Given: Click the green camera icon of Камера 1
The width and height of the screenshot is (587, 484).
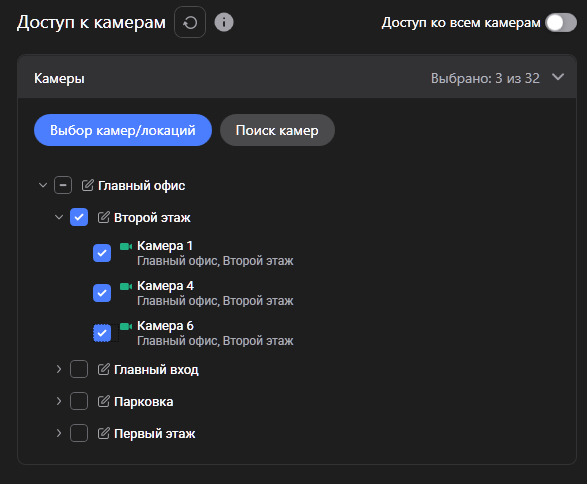Looking at the screenshot, I should click(x=126, y=246).
